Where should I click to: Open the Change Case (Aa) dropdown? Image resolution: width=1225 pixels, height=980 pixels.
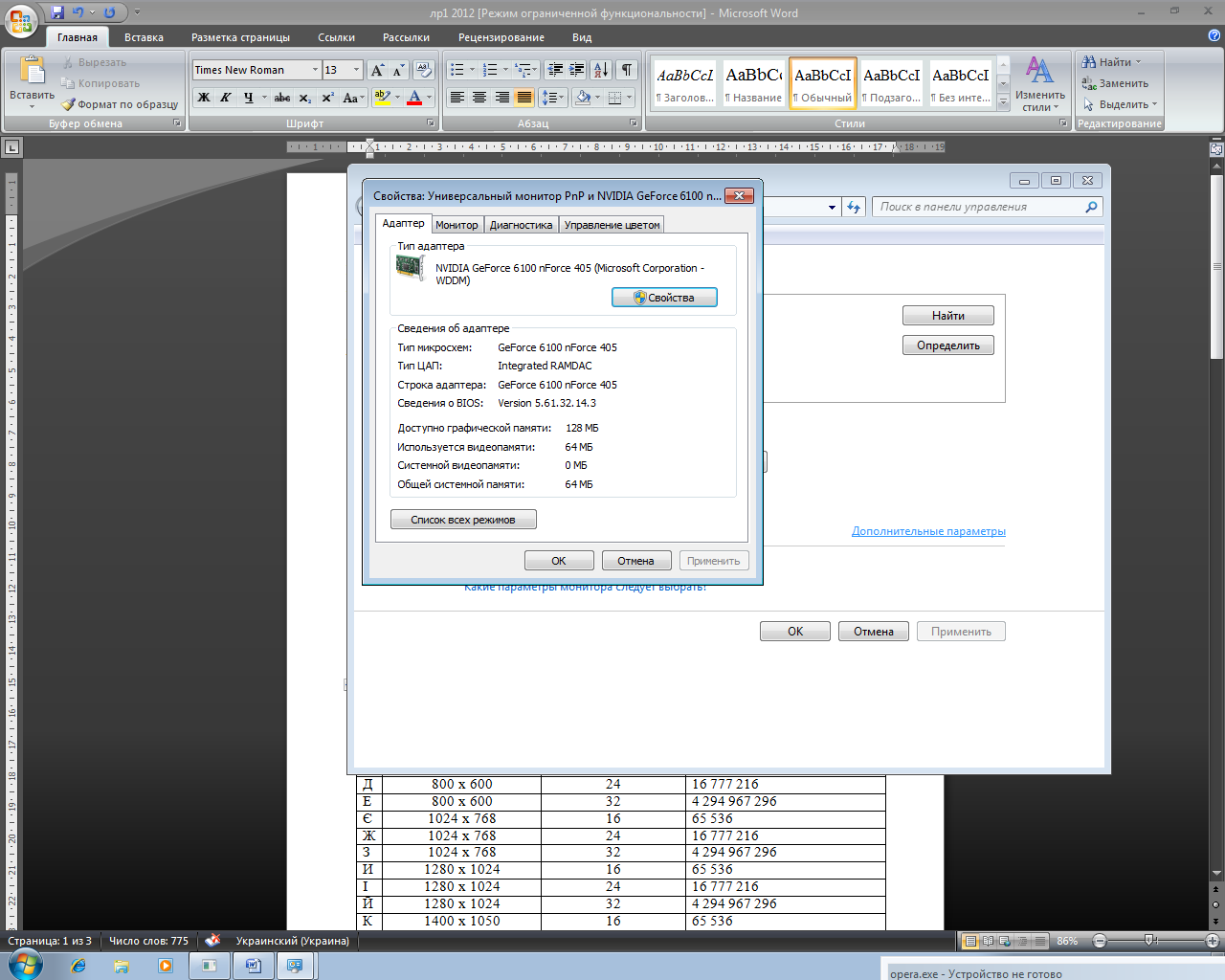click(352, 98)
